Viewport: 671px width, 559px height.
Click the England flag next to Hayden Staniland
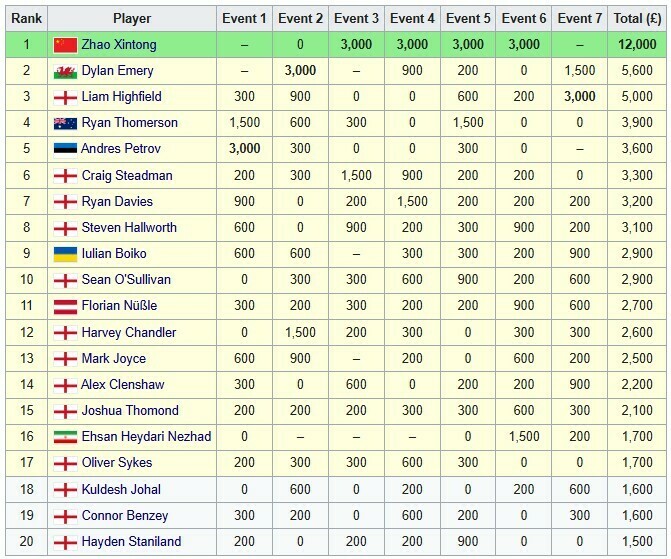tap(65, 542)
